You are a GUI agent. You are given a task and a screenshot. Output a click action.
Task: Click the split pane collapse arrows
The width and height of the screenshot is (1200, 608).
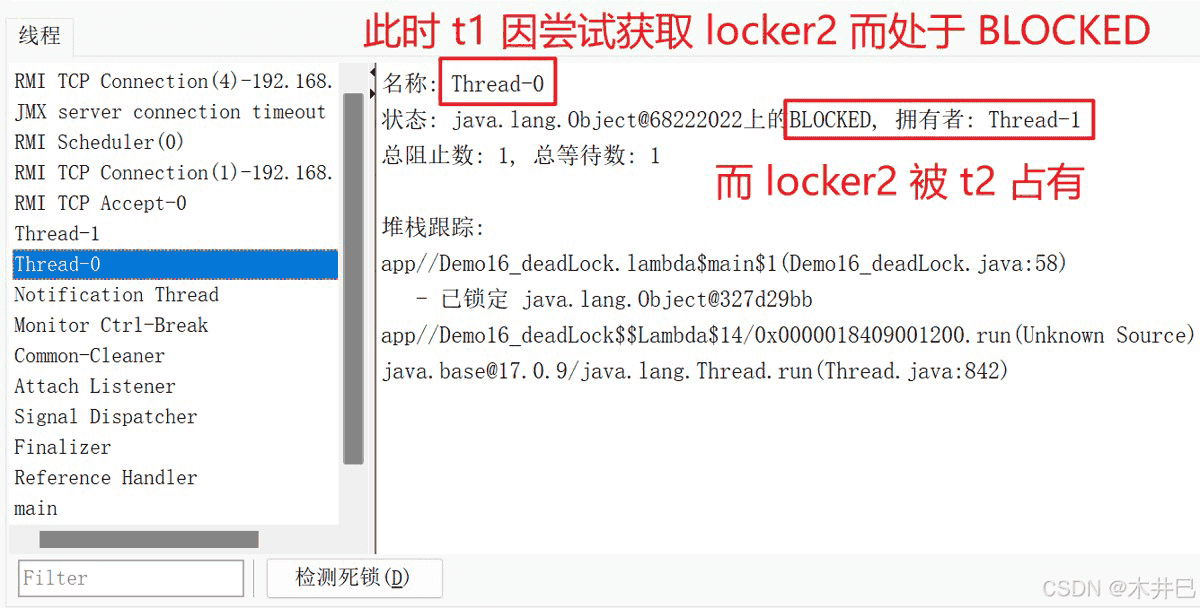pos(372,81)
